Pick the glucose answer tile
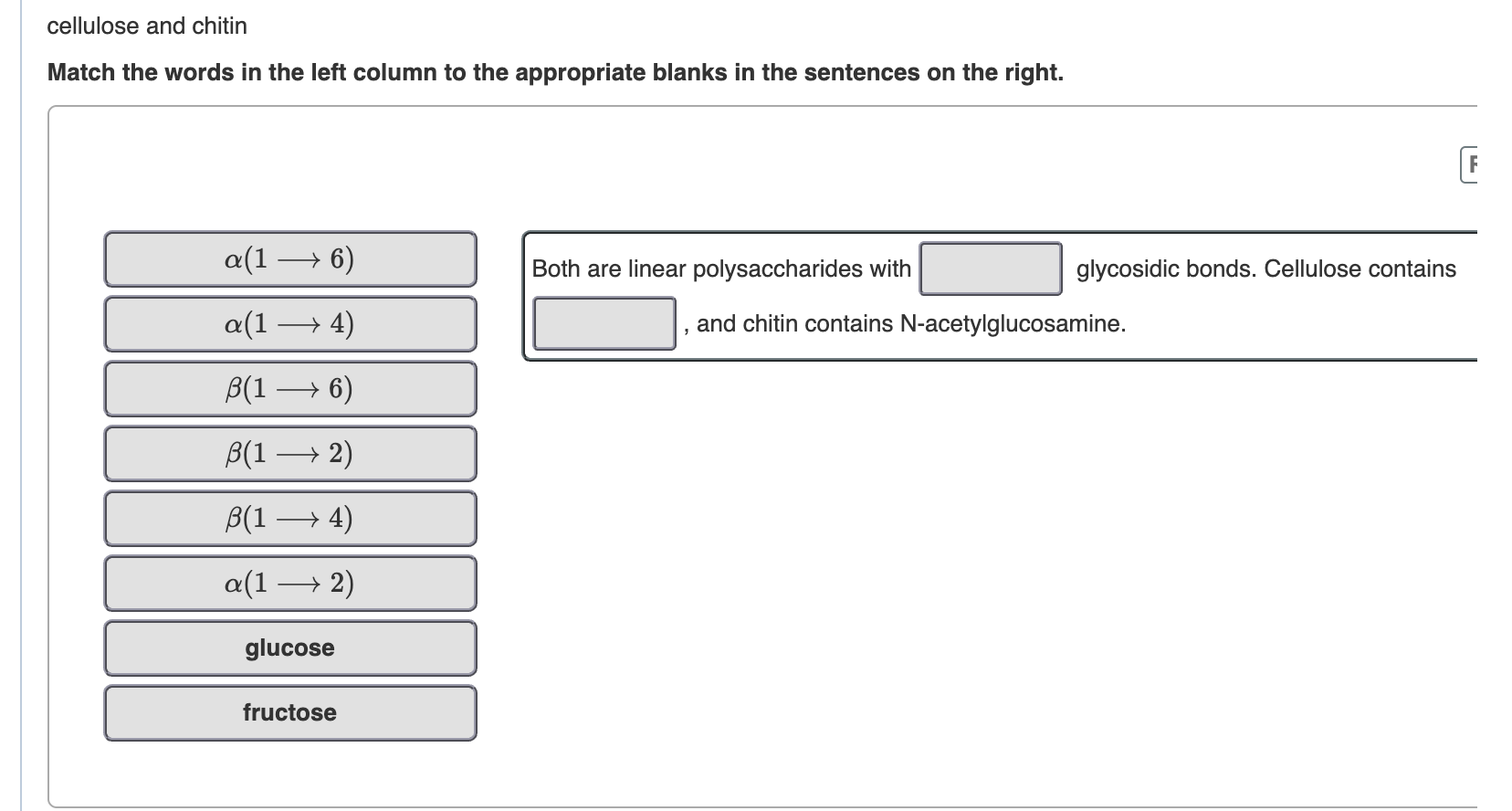The image size is (1512, 811). [x=289, y=648]
